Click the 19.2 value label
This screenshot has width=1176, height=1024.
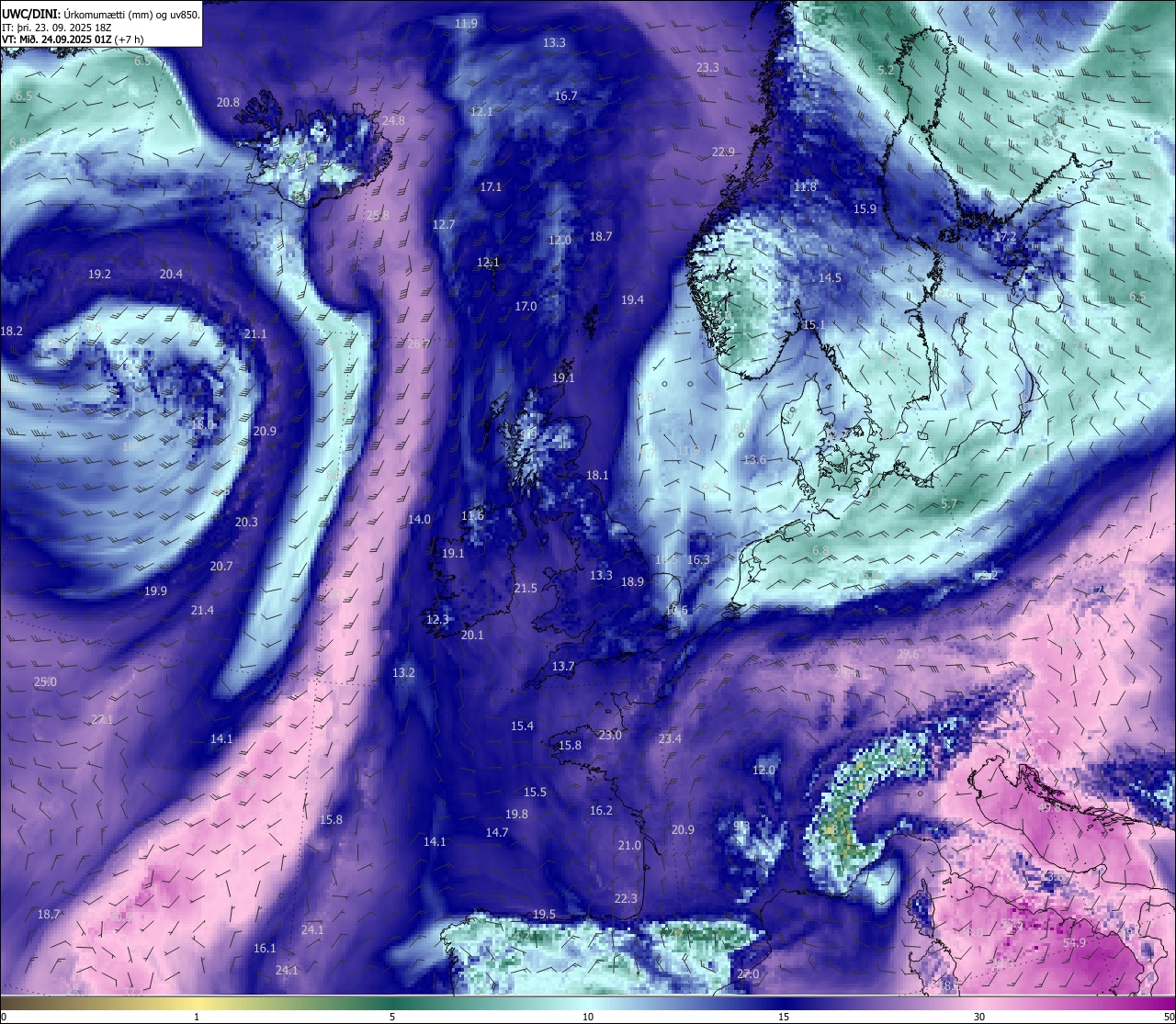point(99,274)
